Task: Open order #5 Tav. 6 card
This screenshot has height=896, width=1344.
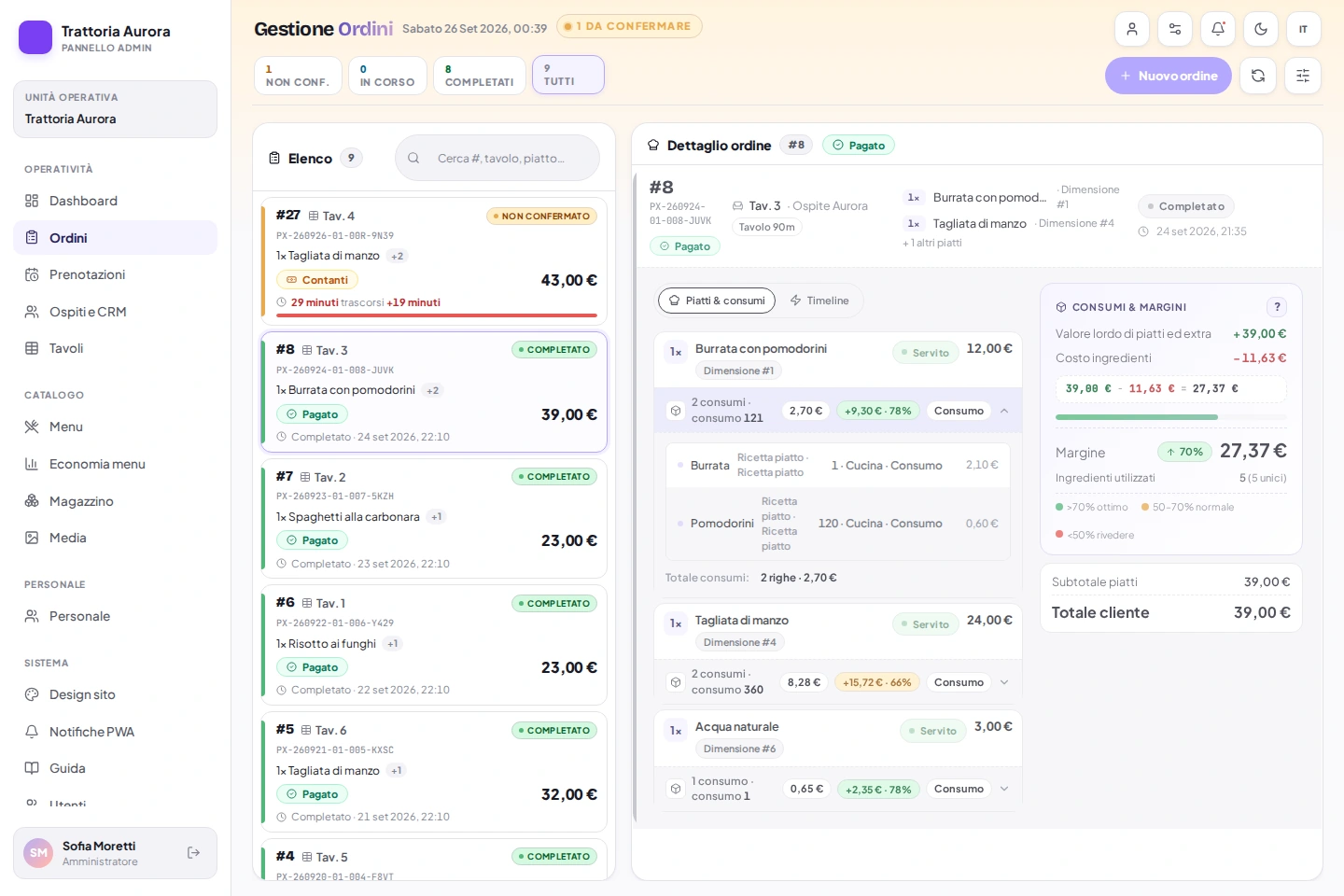Action: coord(434,772)
